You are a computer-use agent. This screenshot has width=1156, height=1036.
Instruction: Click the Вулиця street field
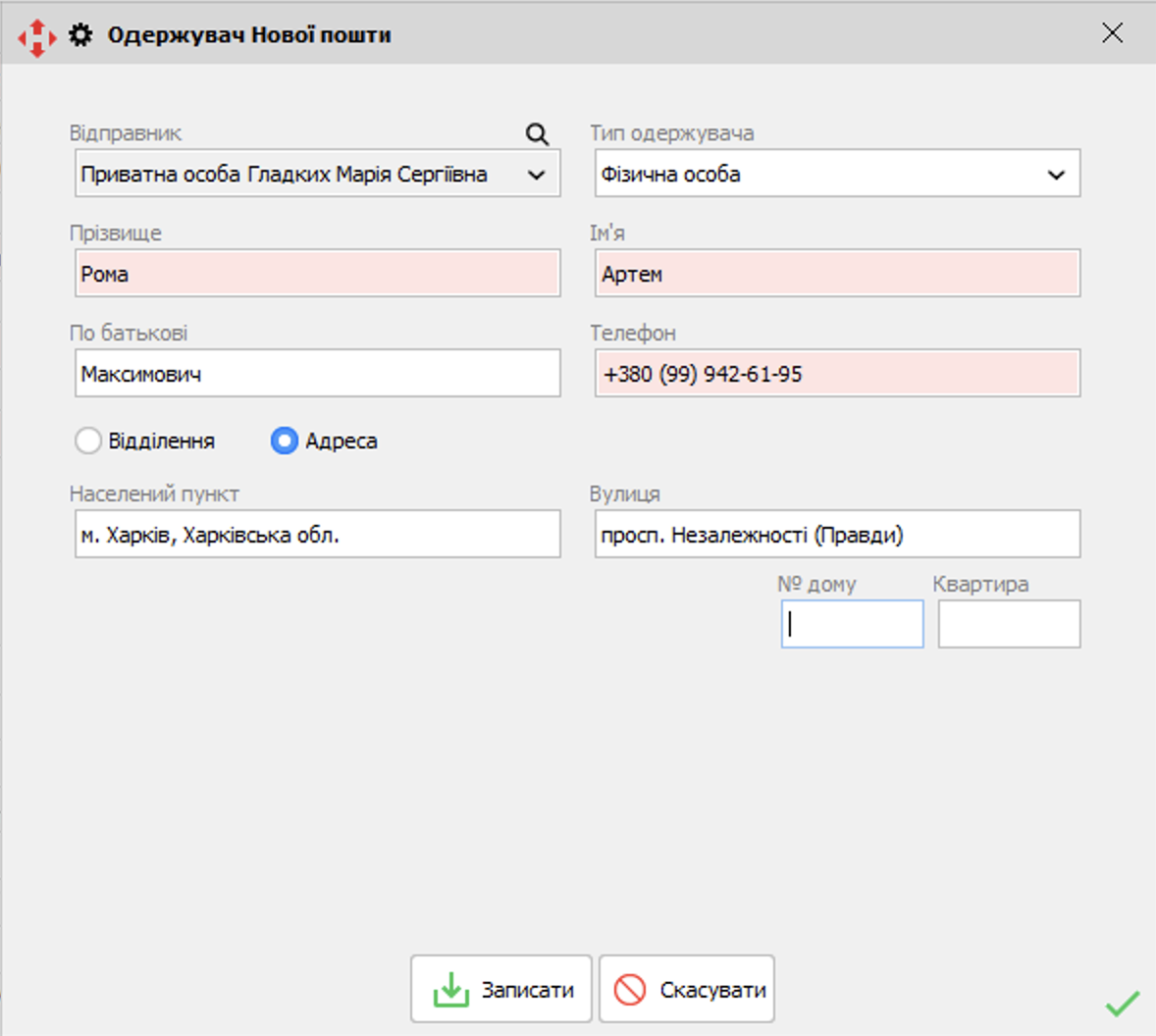(836, 535)
